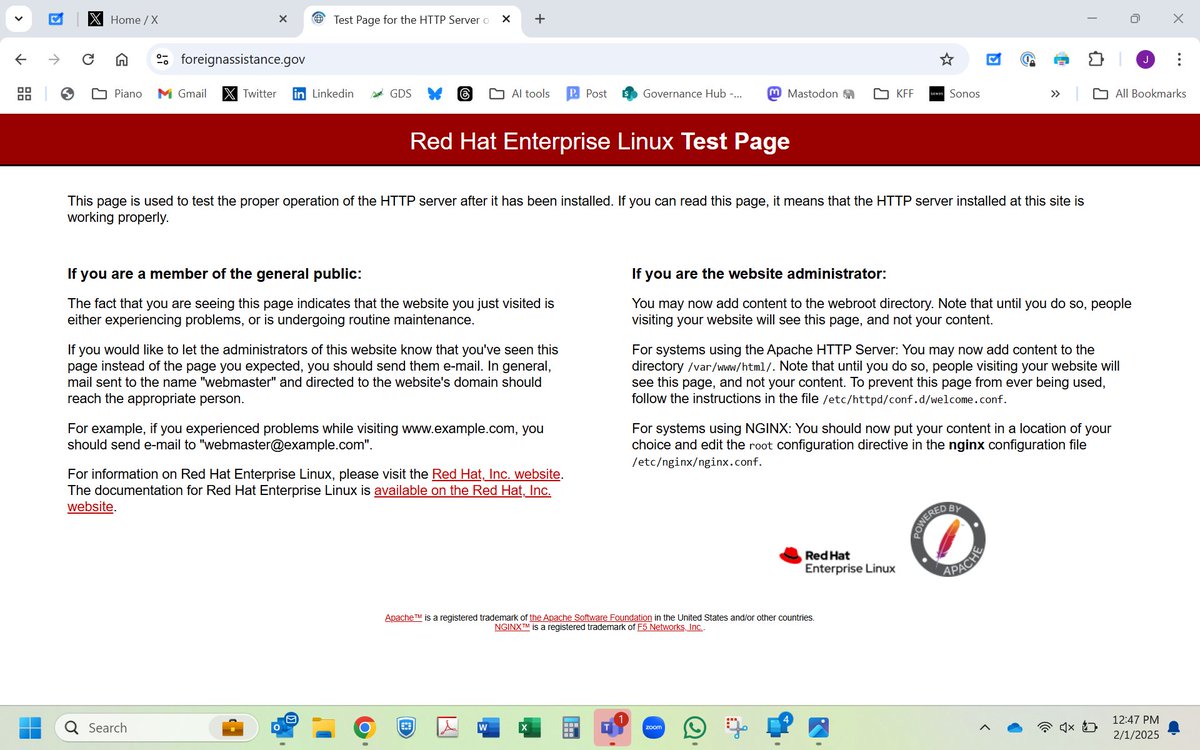
Task: Open the 1Password extension icon
Action: tap(1027, 59)
